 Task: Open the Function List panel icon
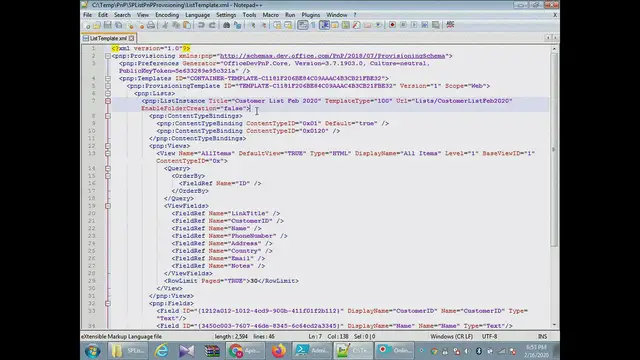pyautogui.click(x=357, y=25)
